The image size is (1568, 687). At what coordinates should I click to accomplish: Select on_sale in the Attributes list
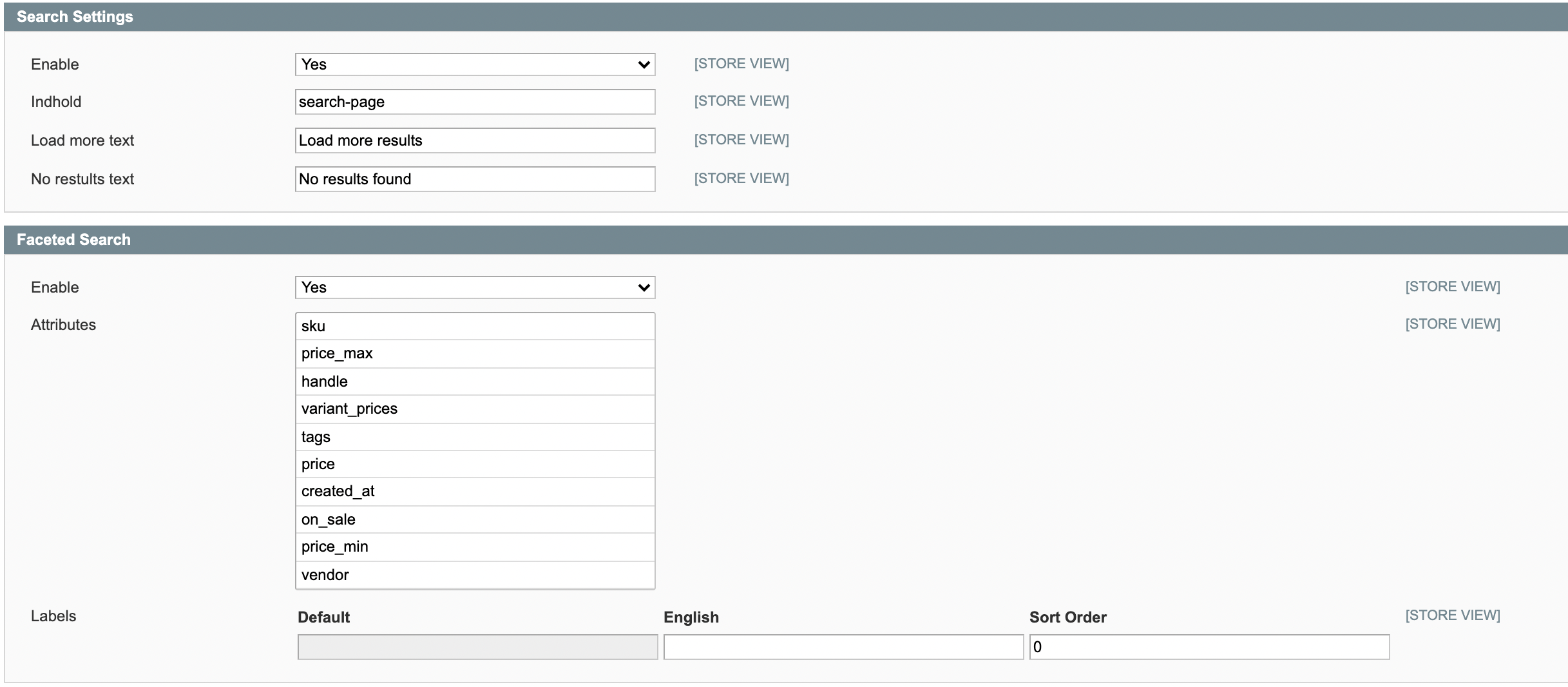click(x=475, y=519)
